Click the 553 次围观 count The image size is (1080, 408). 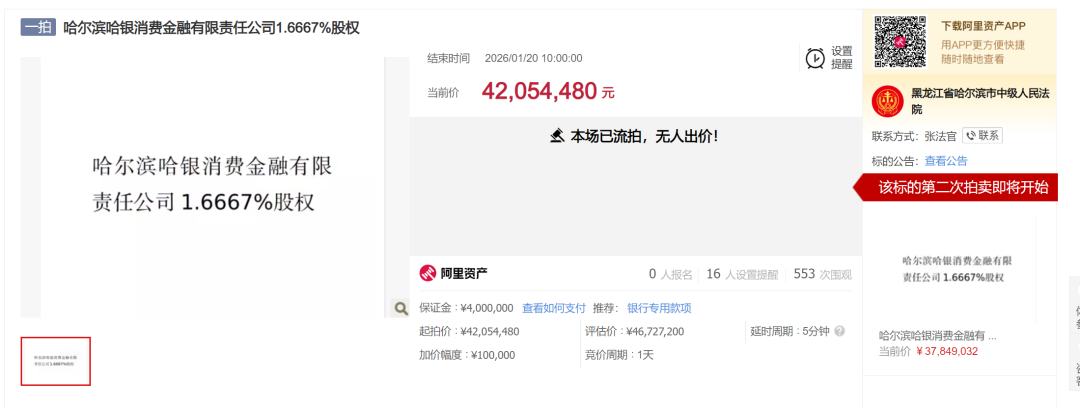click(822, 274)
